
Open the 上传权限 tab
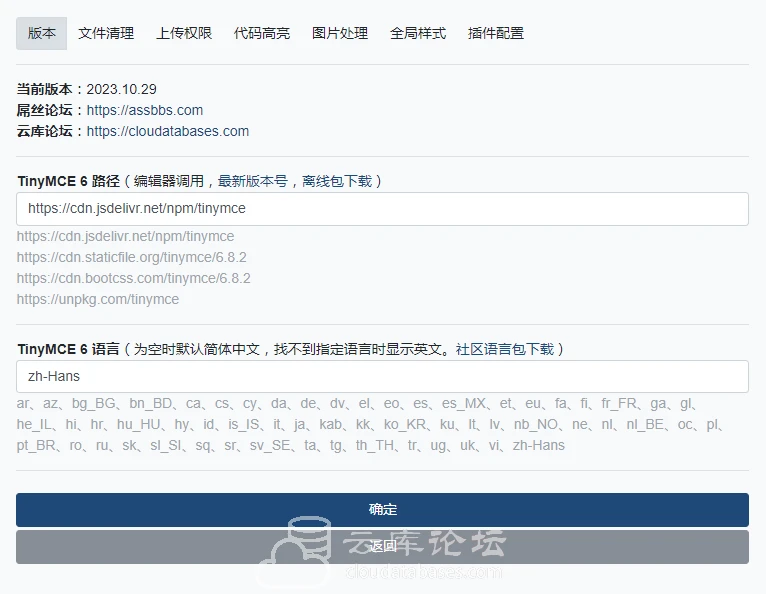click(x=184, y=33)
